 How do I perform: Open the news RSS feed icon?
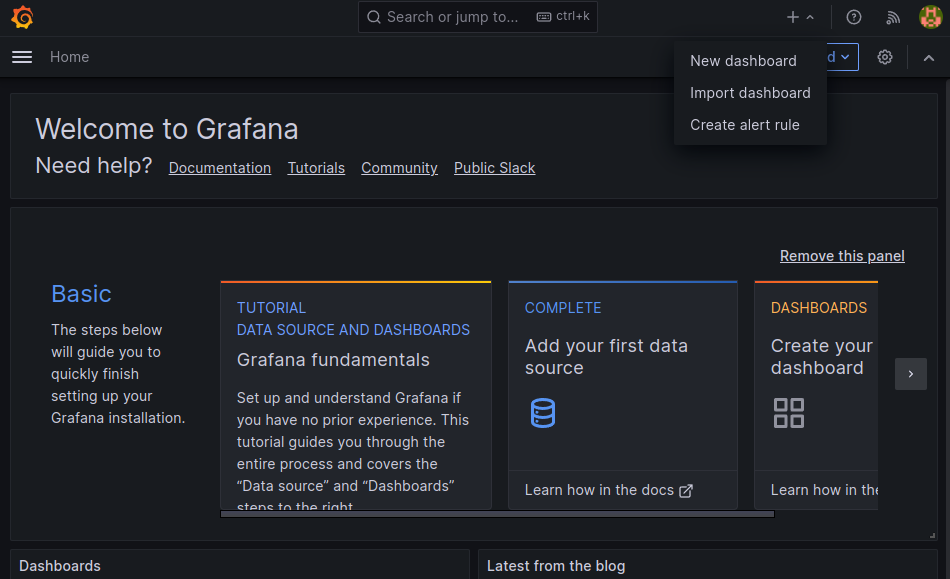(893, 17)
